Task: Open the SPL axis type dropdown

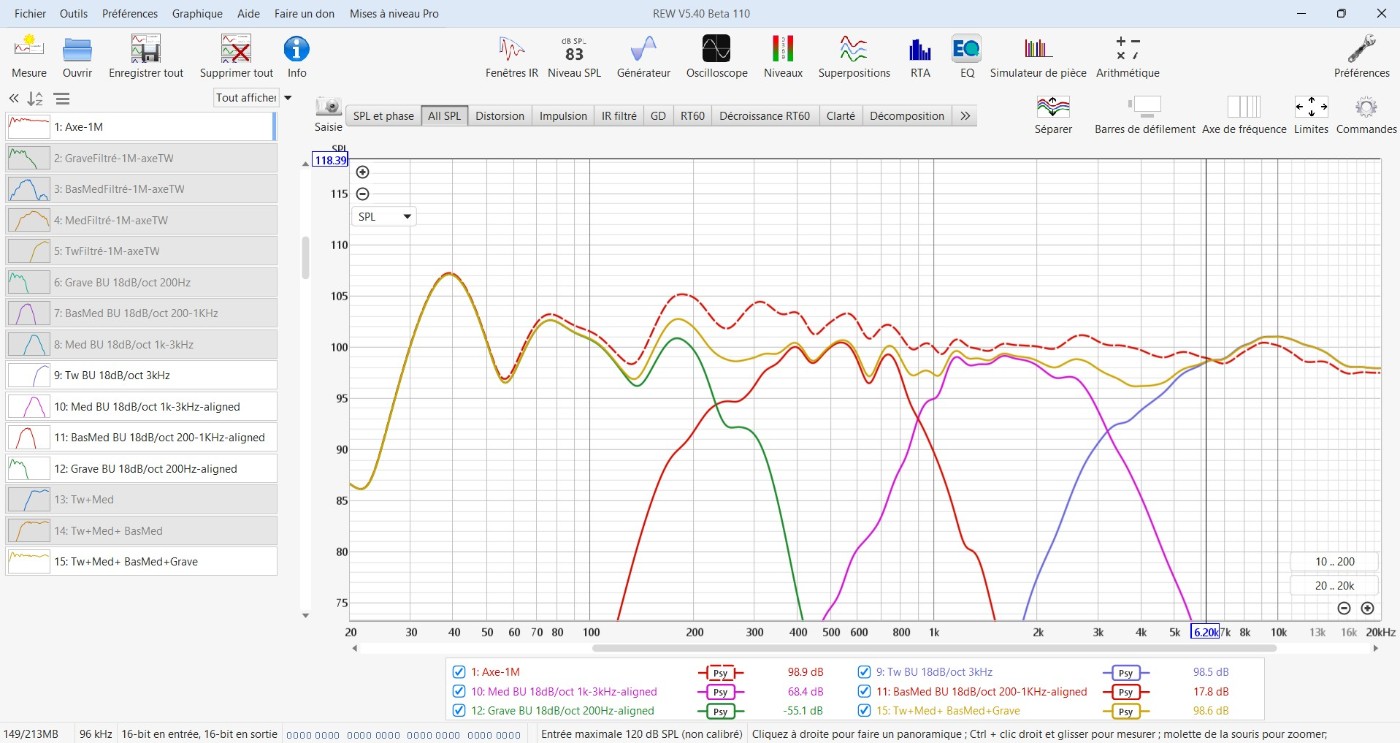Action: (x=384, y=217)
